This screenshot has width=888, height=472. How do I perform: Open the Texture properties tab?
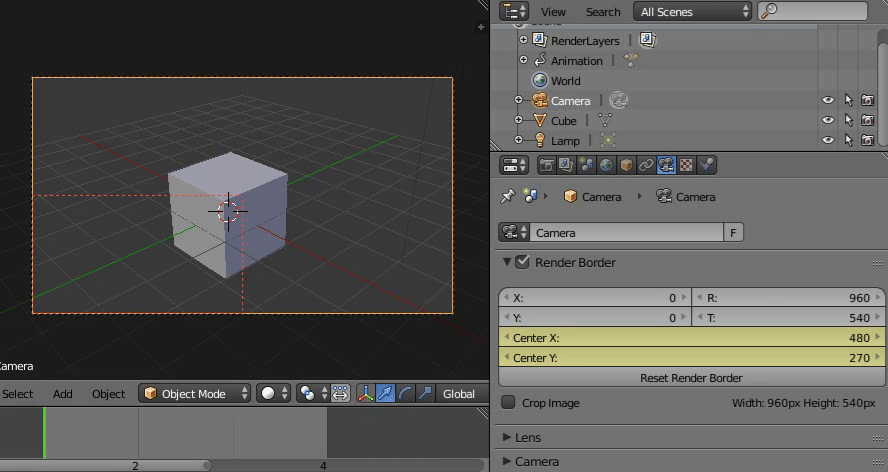686,165
